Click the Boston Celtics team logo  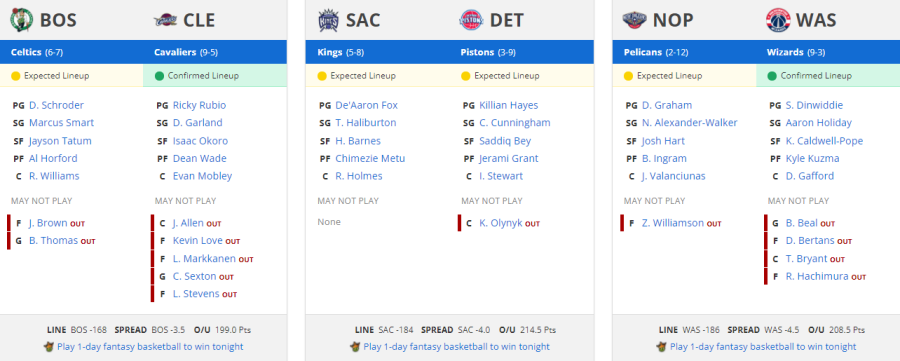click(22, 20)
